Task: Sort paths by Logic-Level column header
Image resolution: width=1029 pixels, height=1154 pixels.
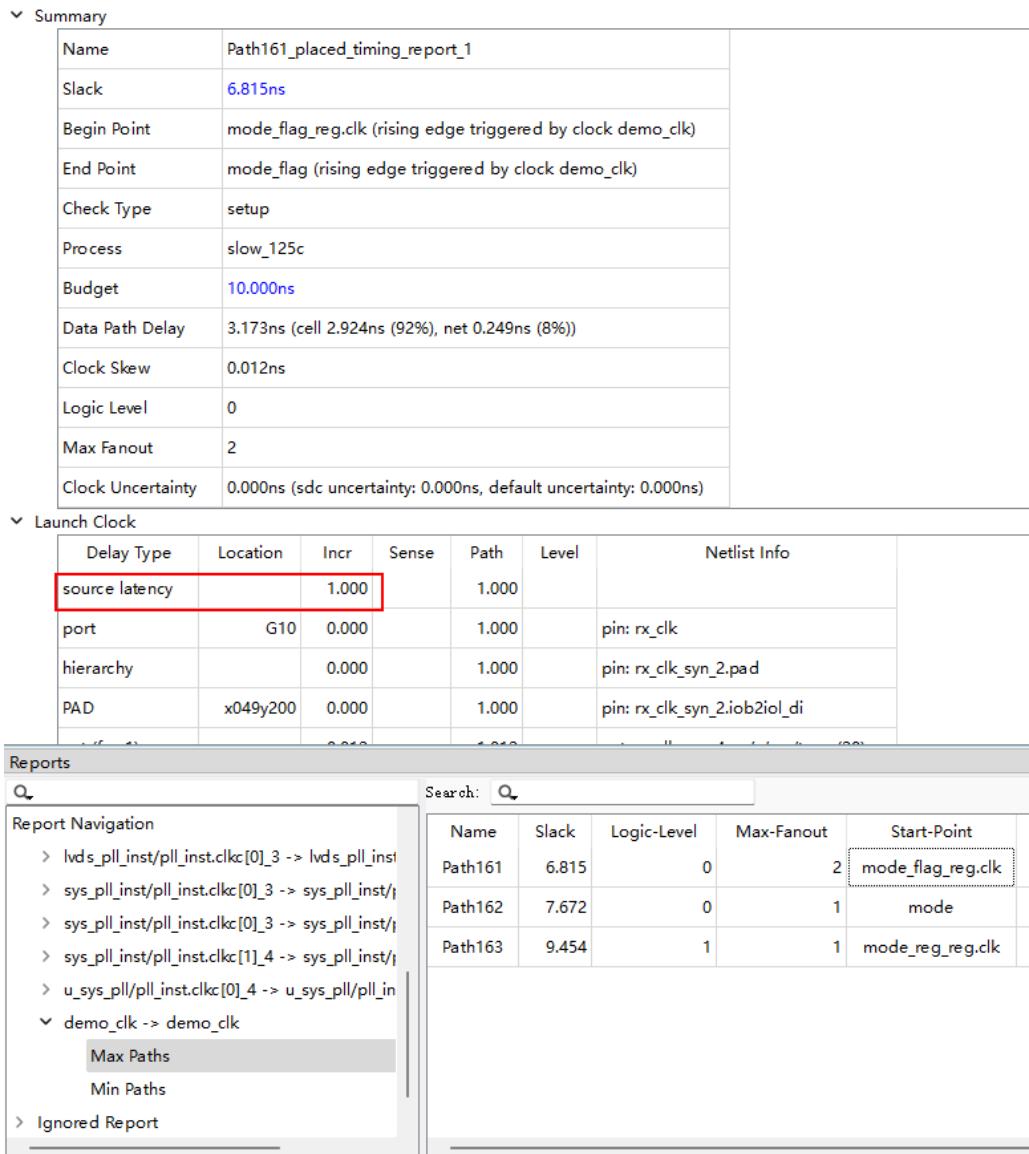Action: point(654,832)
